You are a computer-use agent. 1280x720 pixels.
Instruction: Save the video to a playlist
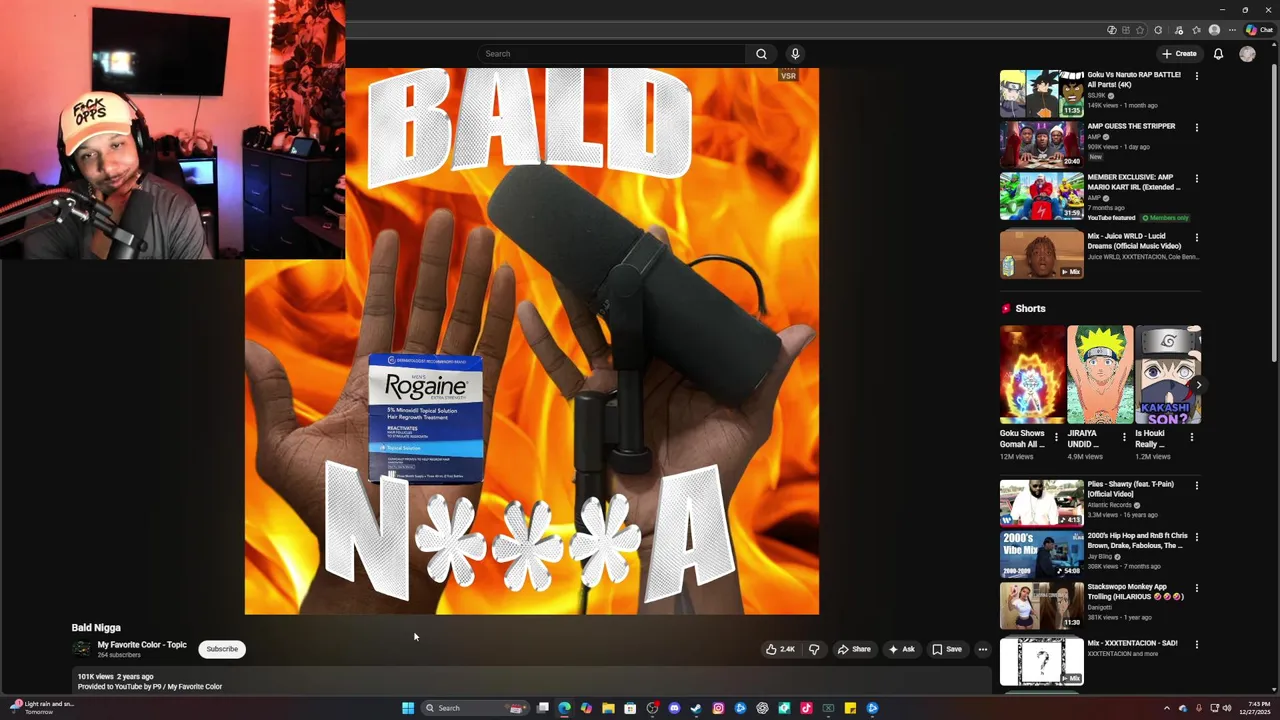pos(946,649)
